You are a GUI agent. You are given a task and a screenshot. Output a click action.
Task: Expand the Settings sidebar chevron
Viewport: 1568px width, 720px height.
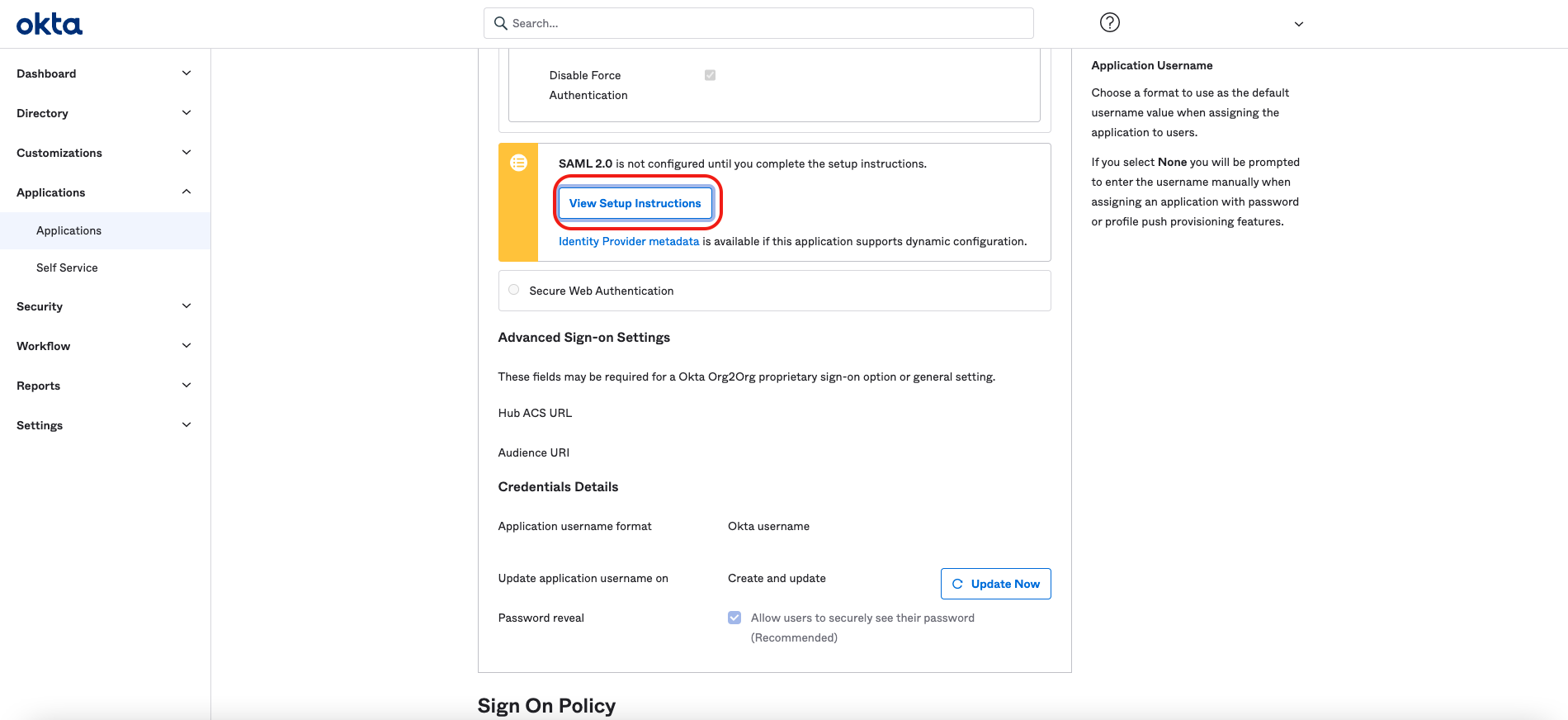click(187, 425)
